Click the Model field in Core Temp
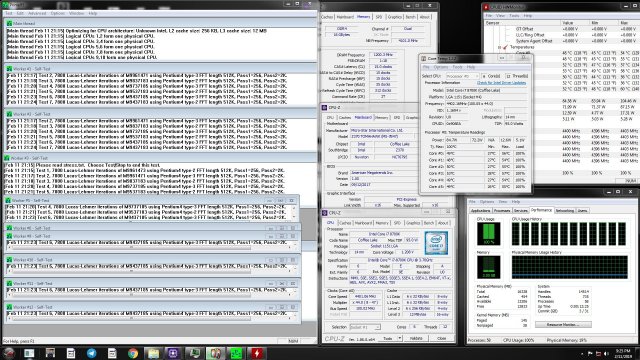The height and width of the screenshot is (360, 640). (x=485, y=90)
